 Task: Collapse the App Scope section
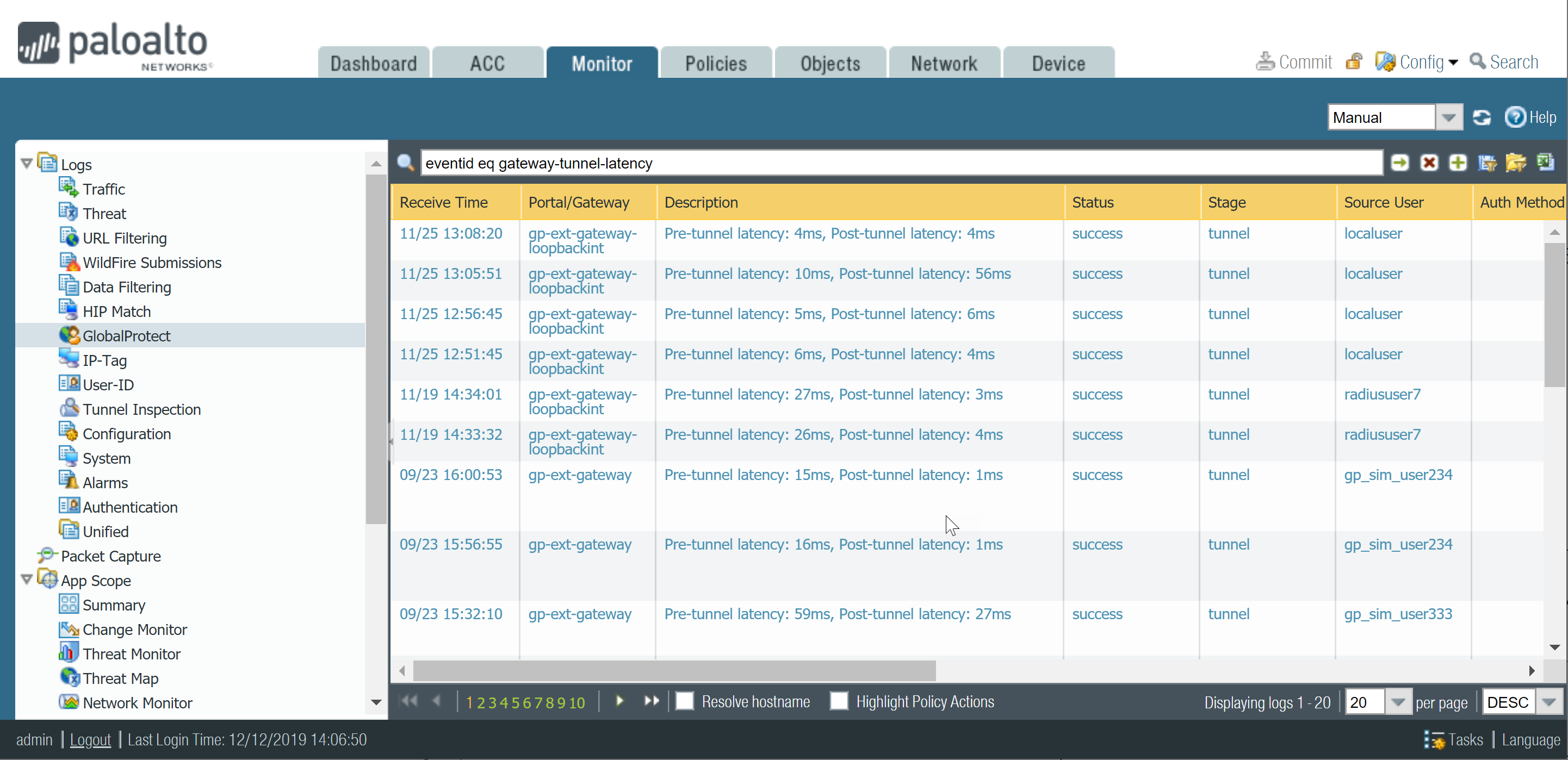(x=26, y=580)
